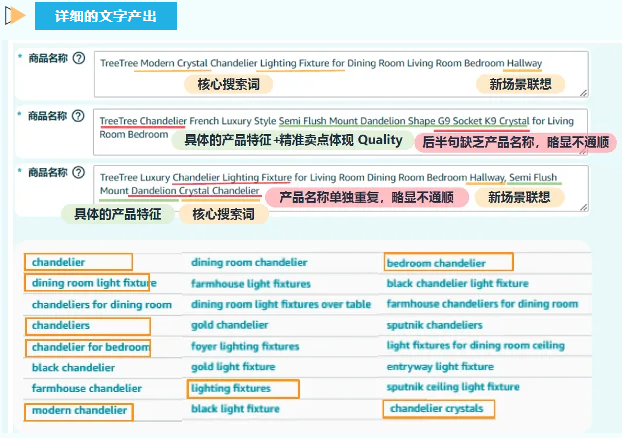The image size is (622, 438).
Task: Click the help icon beside the first 商品名称 label
Action: click(x=78, y=60)
